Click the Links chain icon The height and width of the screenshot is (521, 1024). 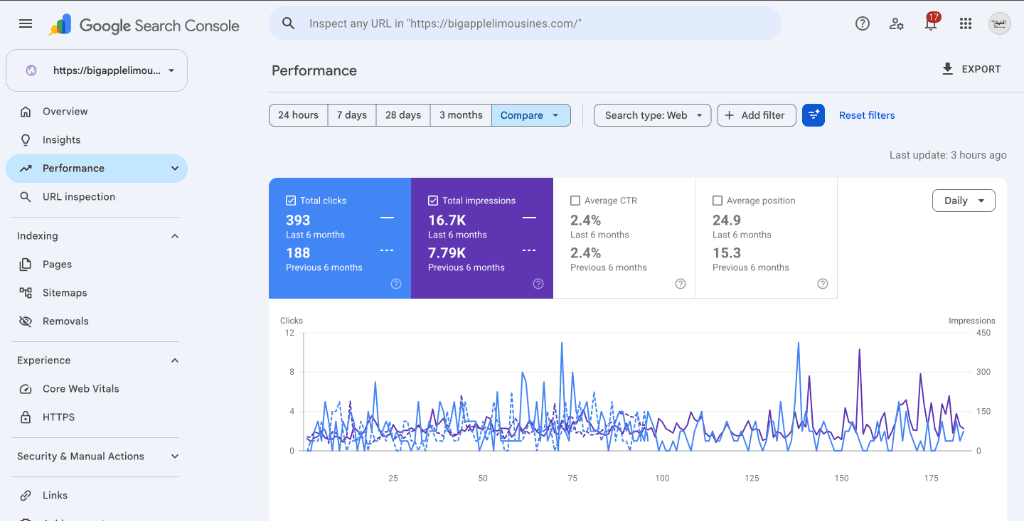(25, 496)
